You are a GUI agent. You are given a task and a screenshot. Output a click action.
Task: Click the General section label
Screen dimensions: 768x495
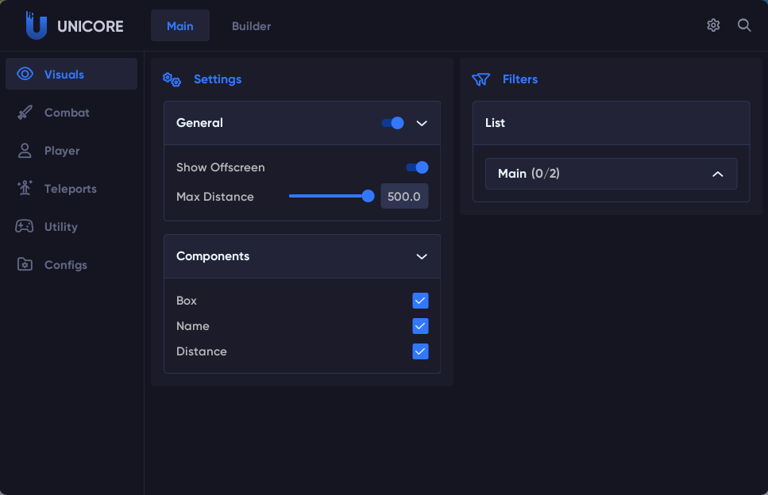coord(199,123)
